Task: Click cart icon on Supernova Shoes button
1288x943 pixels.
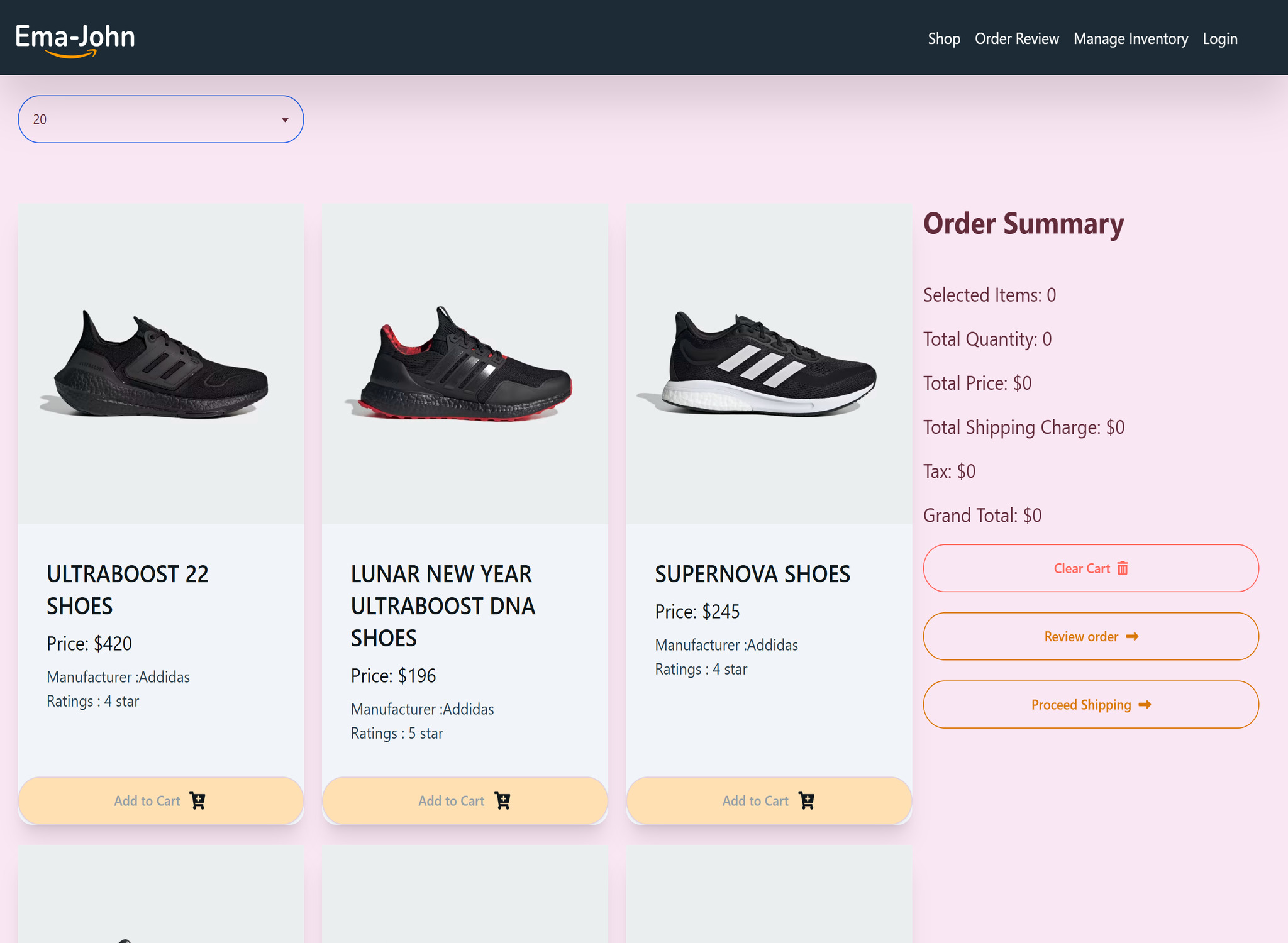Action: pyautogui.click(x=806, y=800)
